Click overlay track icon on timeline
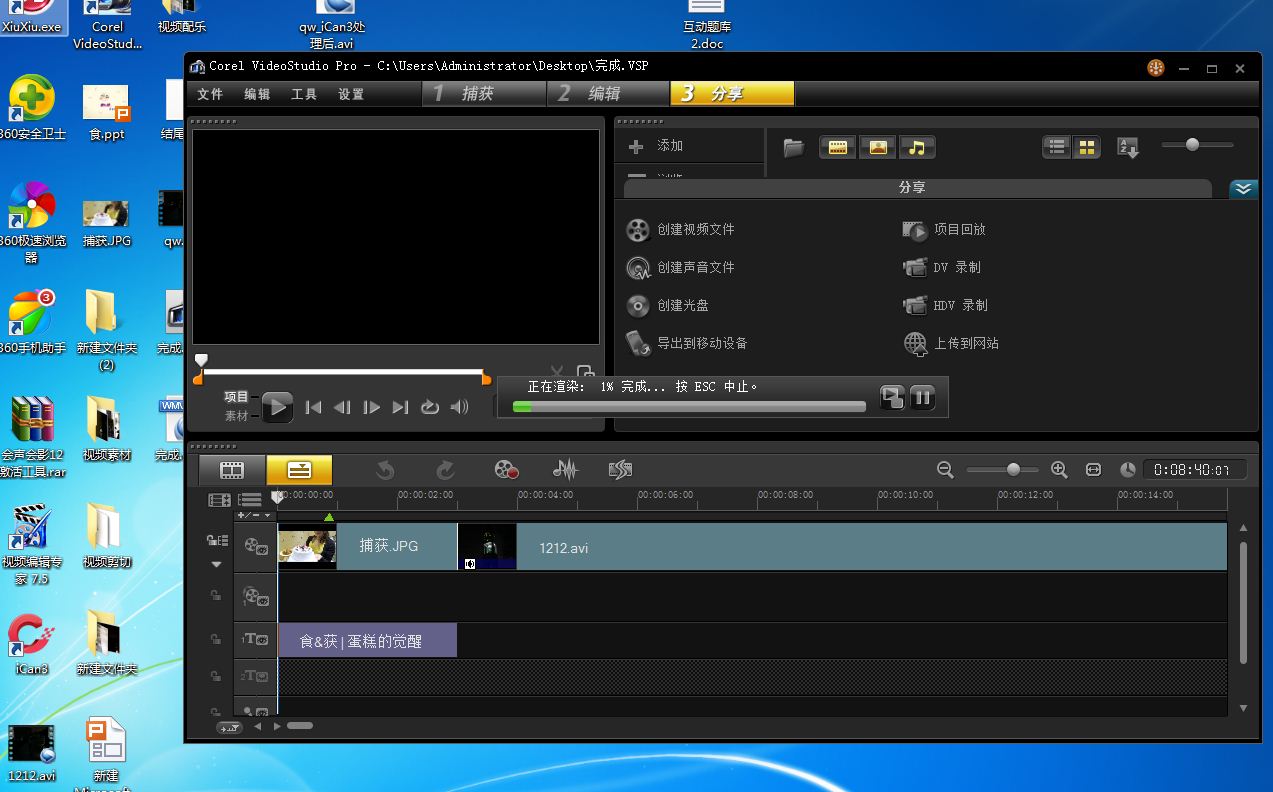Viewport: 1273px width, 792px height. [255, 597]
